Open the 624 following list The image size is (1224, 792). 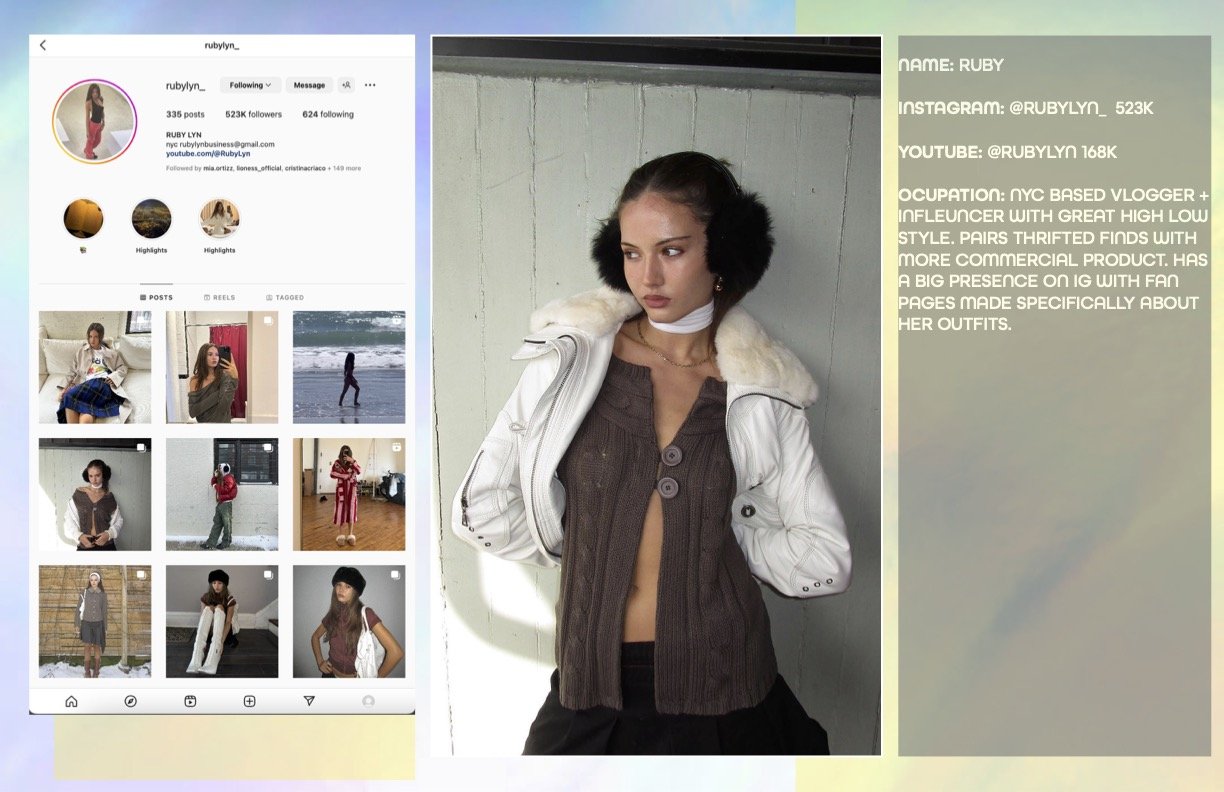(328, 114)
